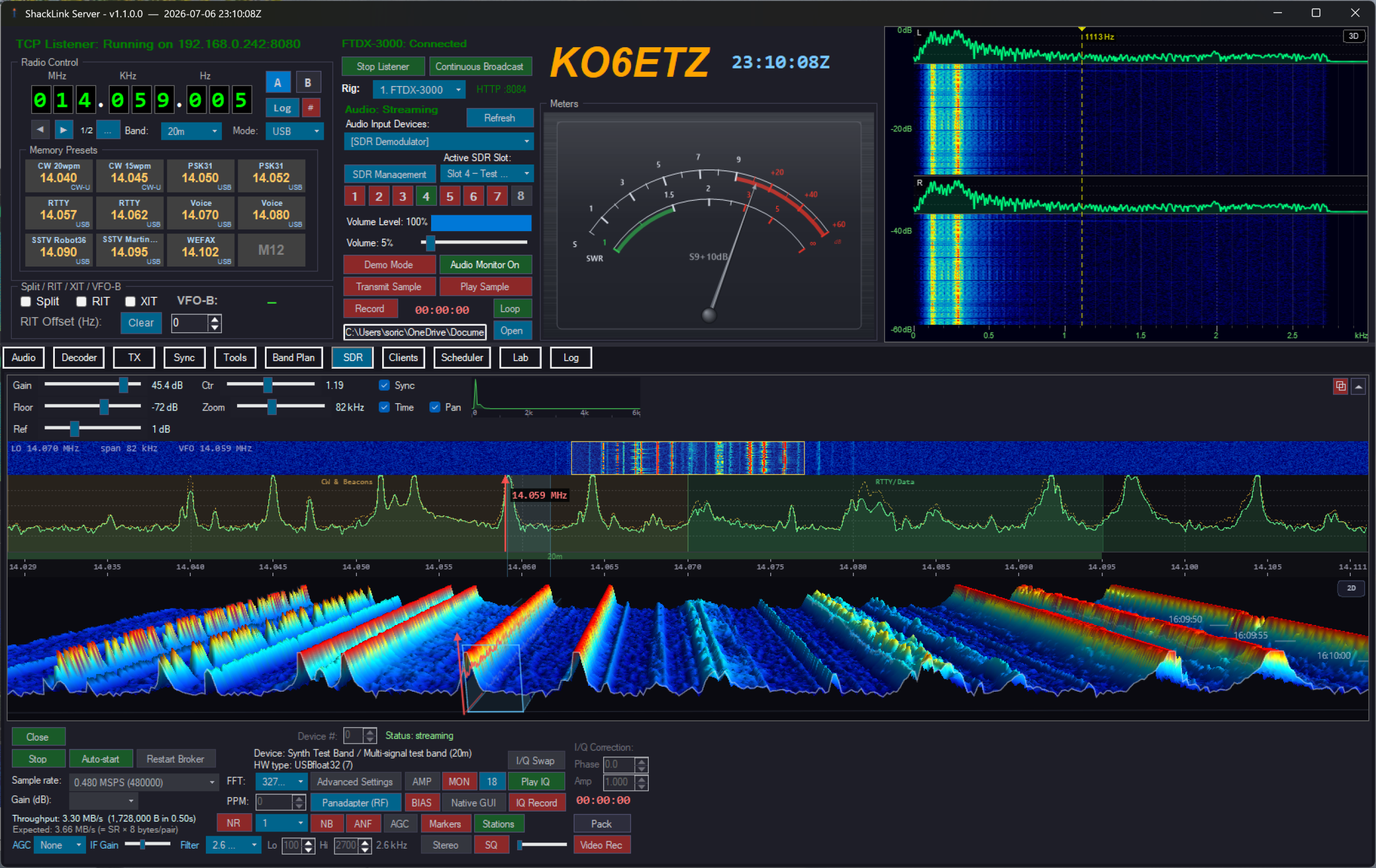This screenshot has width=1376, height=868.
Task: Click the Stop Listener button
Action: coord(383,66)
